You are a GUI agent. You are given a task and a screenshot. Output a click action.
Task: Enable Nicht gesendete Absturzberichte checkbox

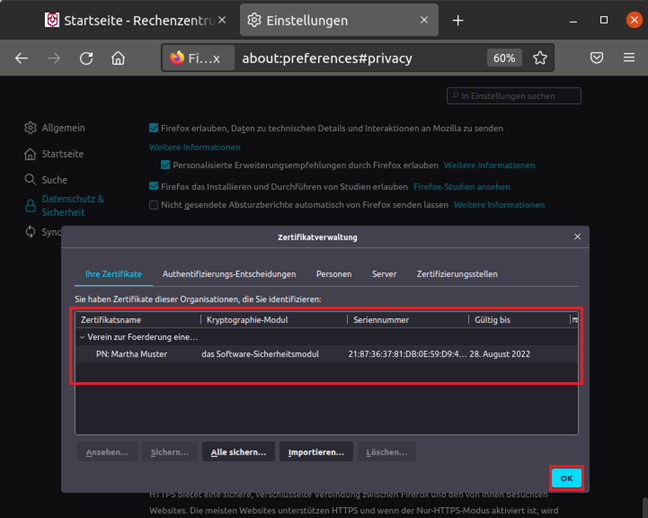click(153, 205)
